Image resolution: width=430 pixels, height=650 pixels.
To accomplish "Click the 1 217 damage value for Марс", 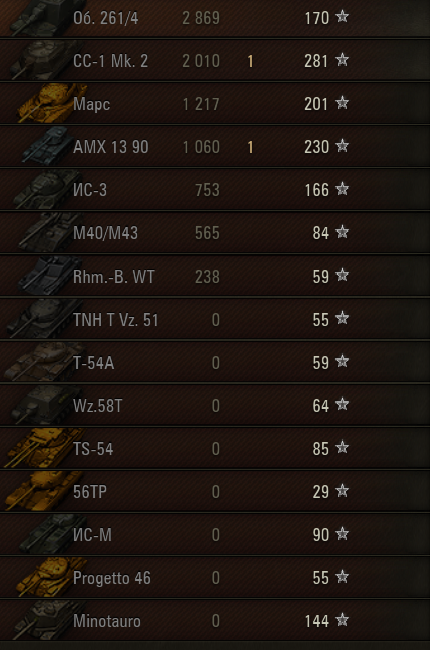I will [201, 104].
